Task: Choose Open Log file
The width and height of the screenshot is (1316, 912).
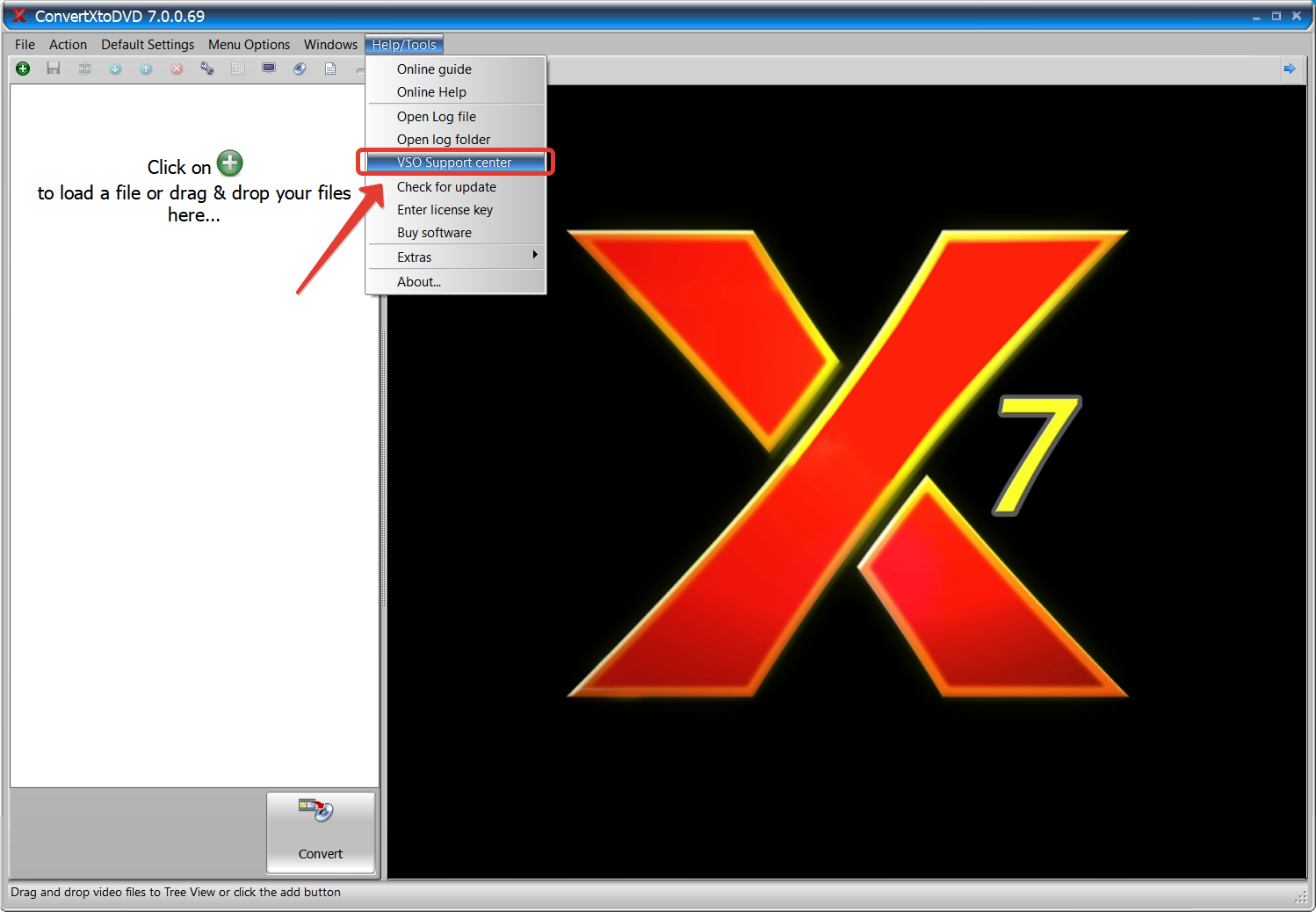Action: [456, 117]
